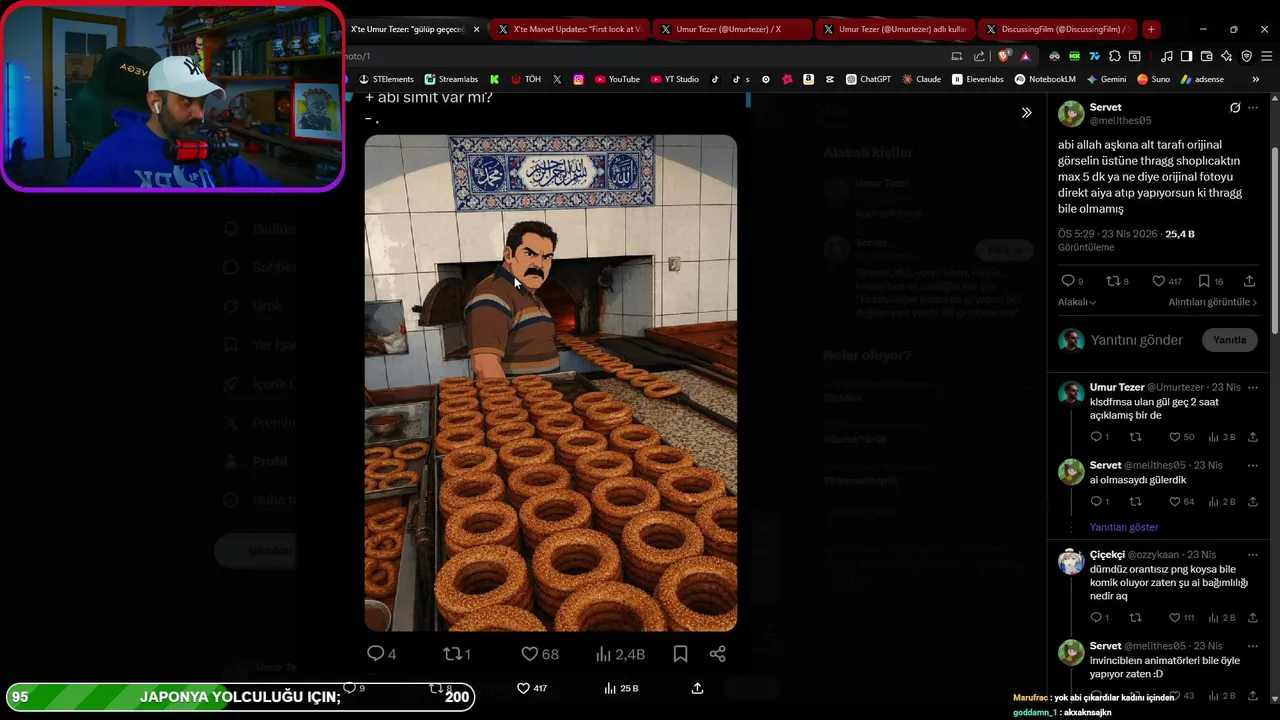Open more options on Servet's main tweet
Screen dimensions: 1280x720
[x=1253, y=108]
